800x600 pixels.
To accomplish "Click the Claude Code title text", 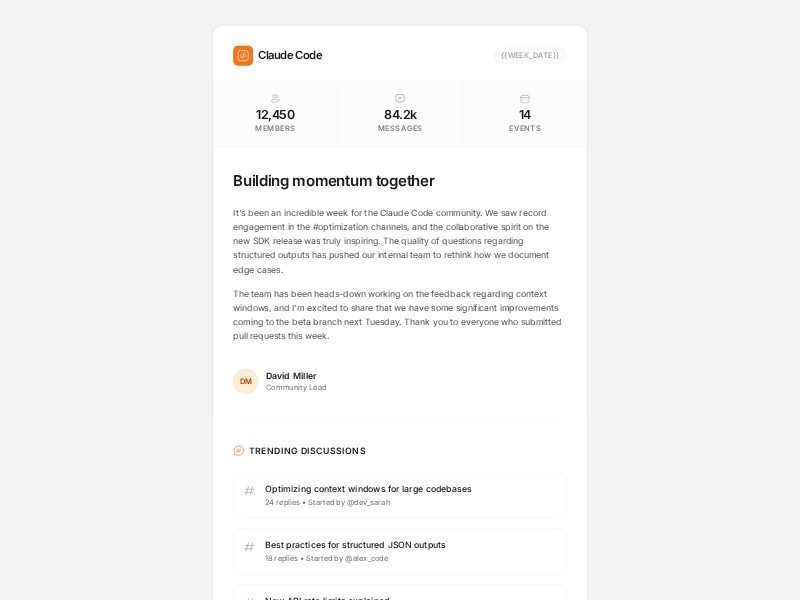I will tap(290, 55).
